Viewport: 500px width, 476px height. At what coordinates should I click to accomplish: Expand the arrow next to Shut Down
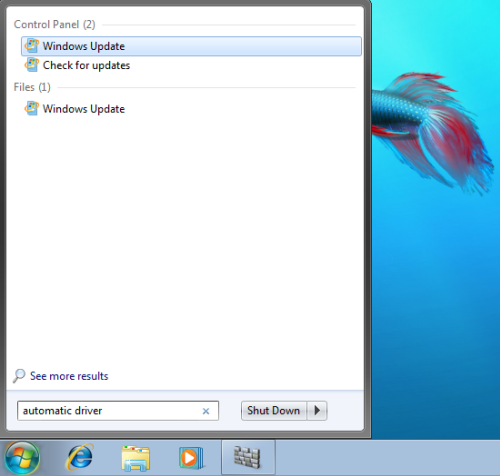click(x=317, y=410)
